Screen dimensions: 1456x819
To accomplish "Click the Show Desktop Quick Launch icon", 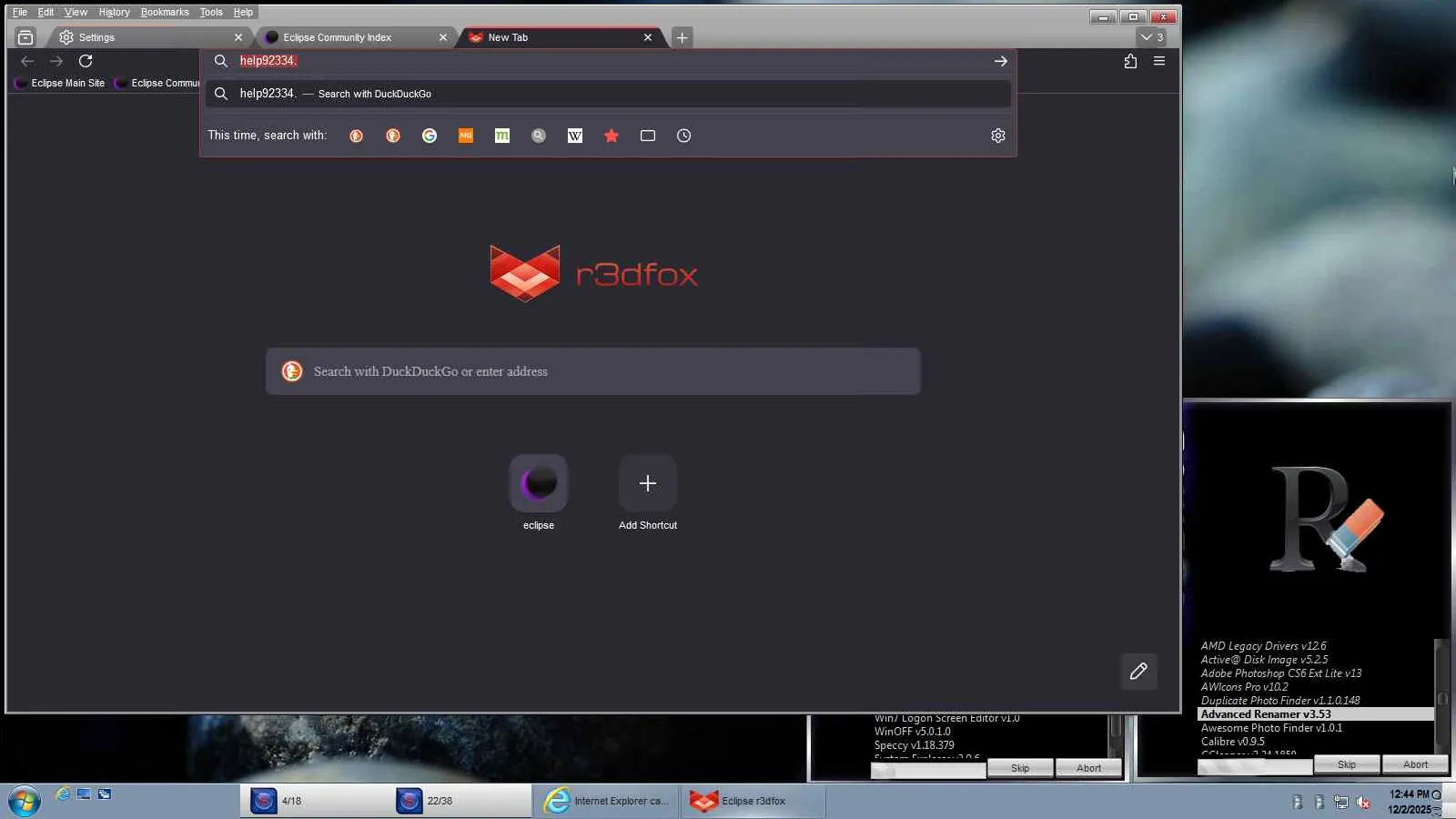I will coord(84,794).
